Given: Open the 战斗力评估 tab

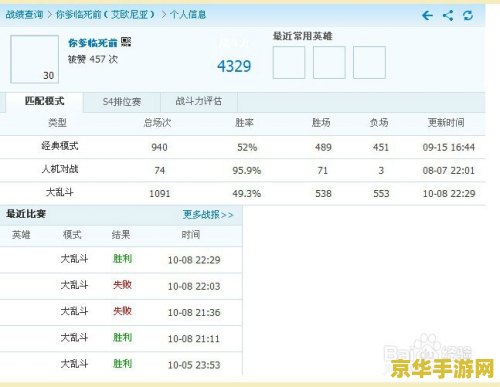Looking at the screenshot, I should pyautogui.click(x=199, y=101).
